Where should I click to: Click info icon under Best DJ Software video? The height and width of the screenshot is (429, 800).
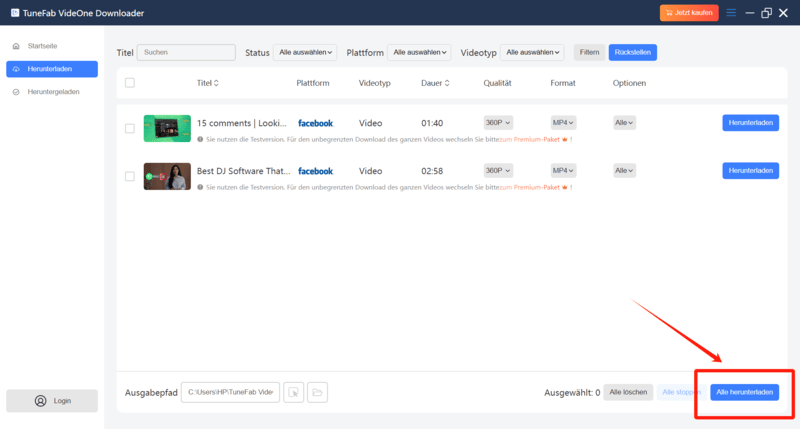pyautogui.click(x=200, y=187)
